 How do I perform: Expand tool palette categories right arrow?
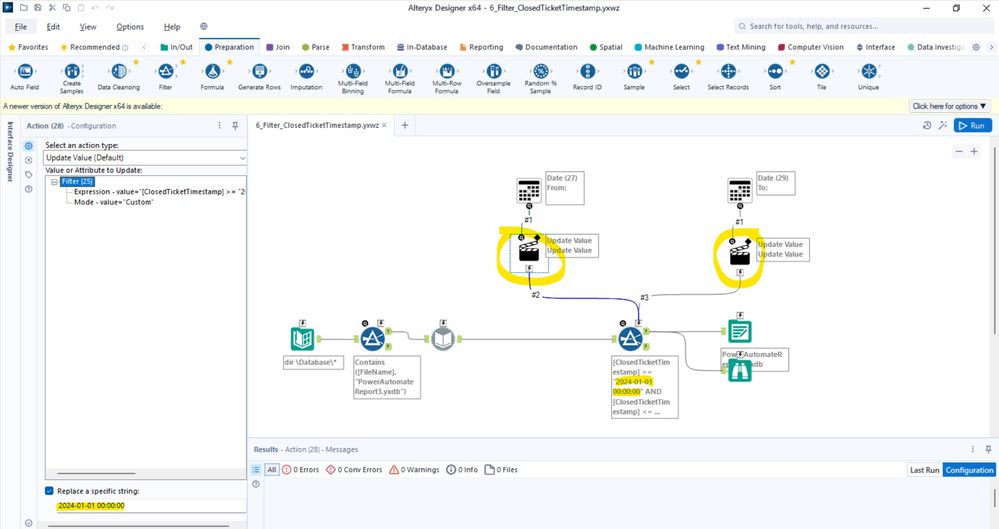pos(991,47)
